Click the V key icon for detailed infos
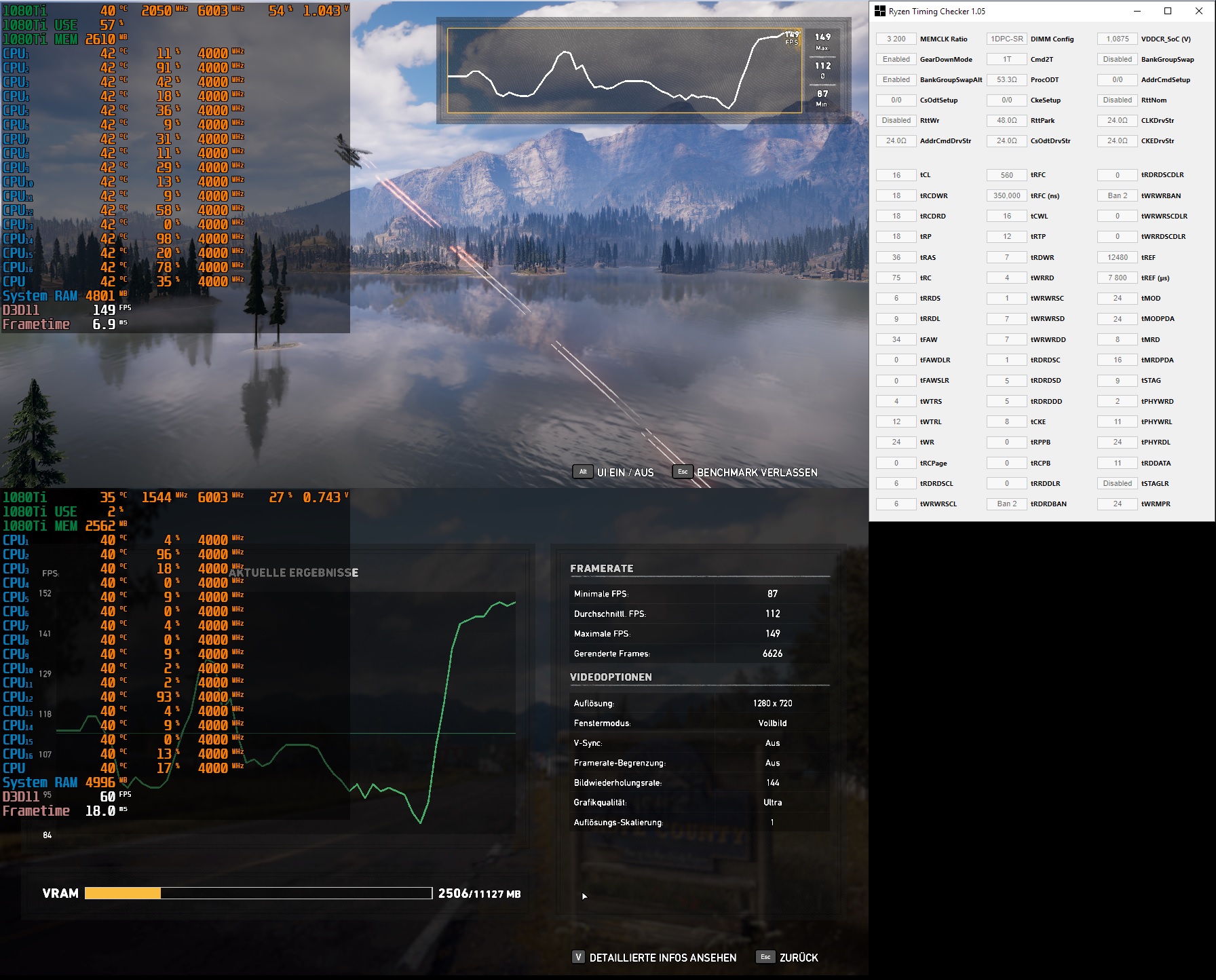This screenshot has width=1216, height=980. (x=578, y=957)
